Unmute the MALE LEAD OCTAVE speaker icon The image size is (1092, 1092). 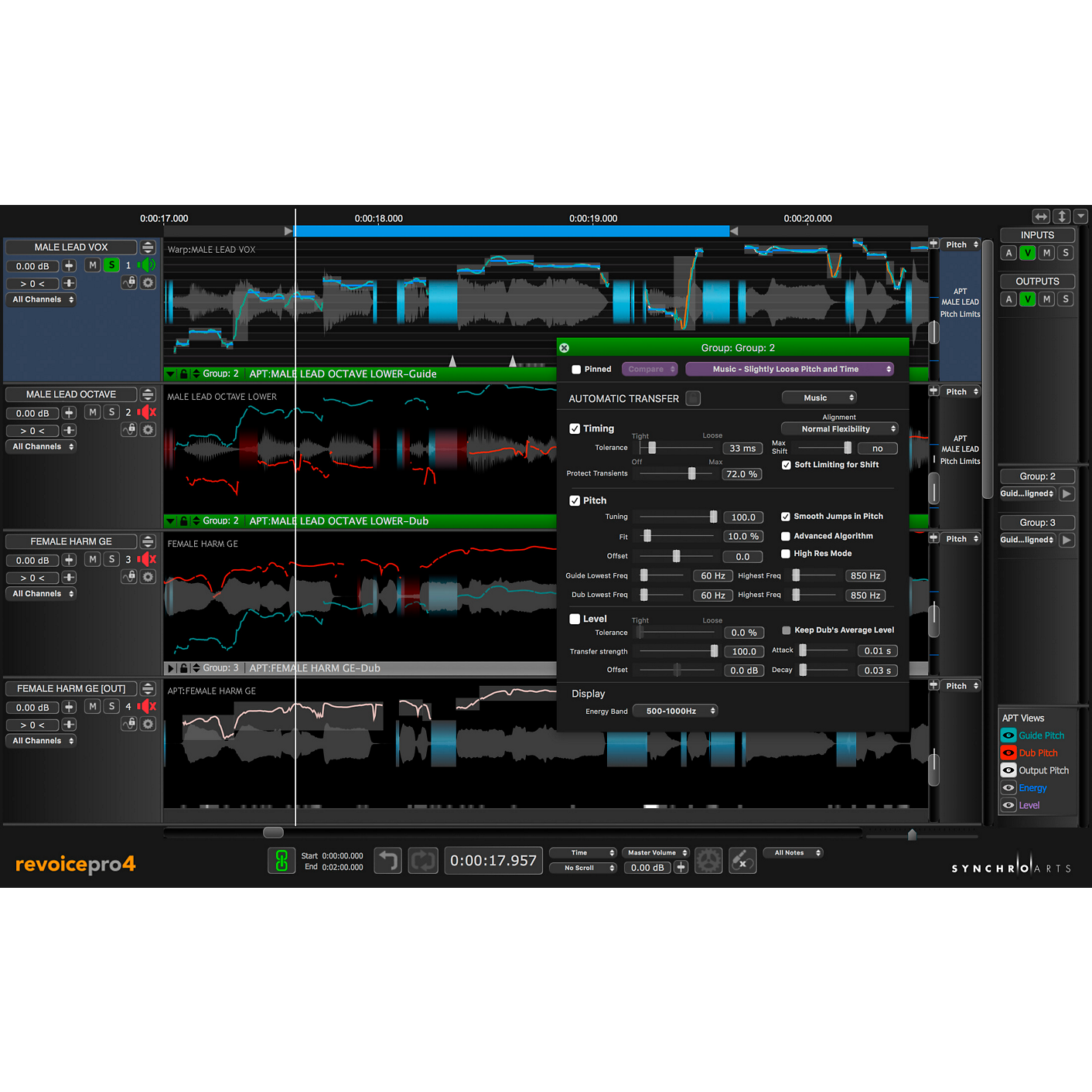(147, 412)
